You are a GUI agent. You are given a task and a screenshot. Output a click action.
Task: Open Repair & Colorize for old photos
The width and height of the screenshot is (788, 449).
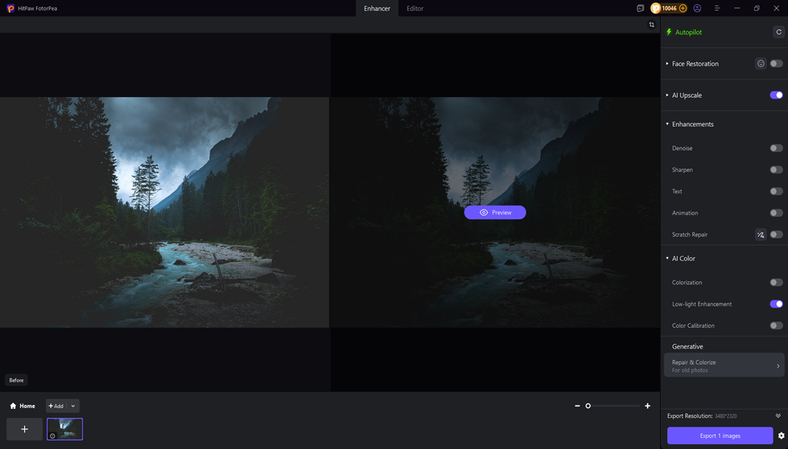[724, 366]
